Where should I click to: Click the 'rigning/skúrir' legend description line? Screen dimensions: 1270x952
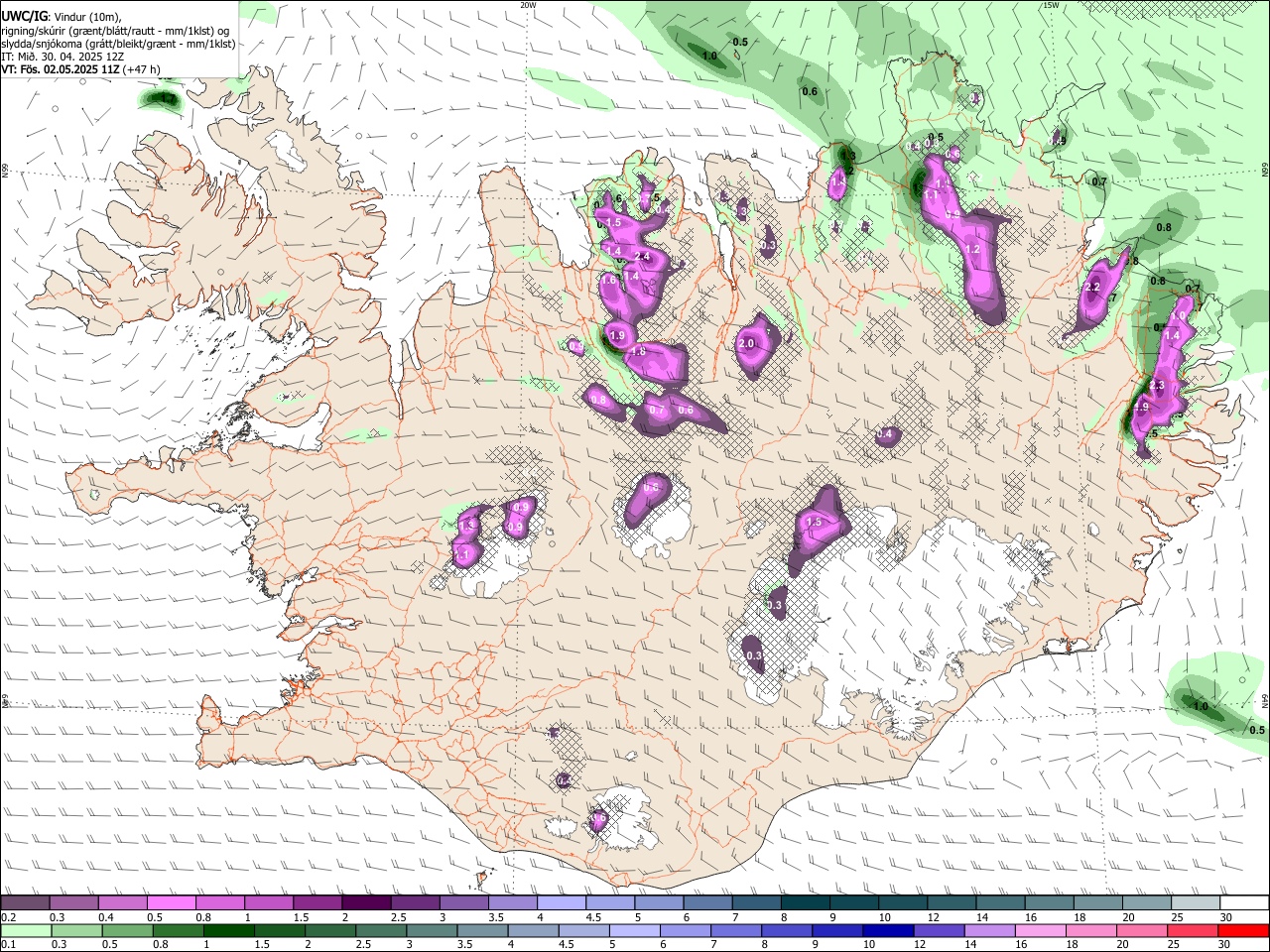115,31
